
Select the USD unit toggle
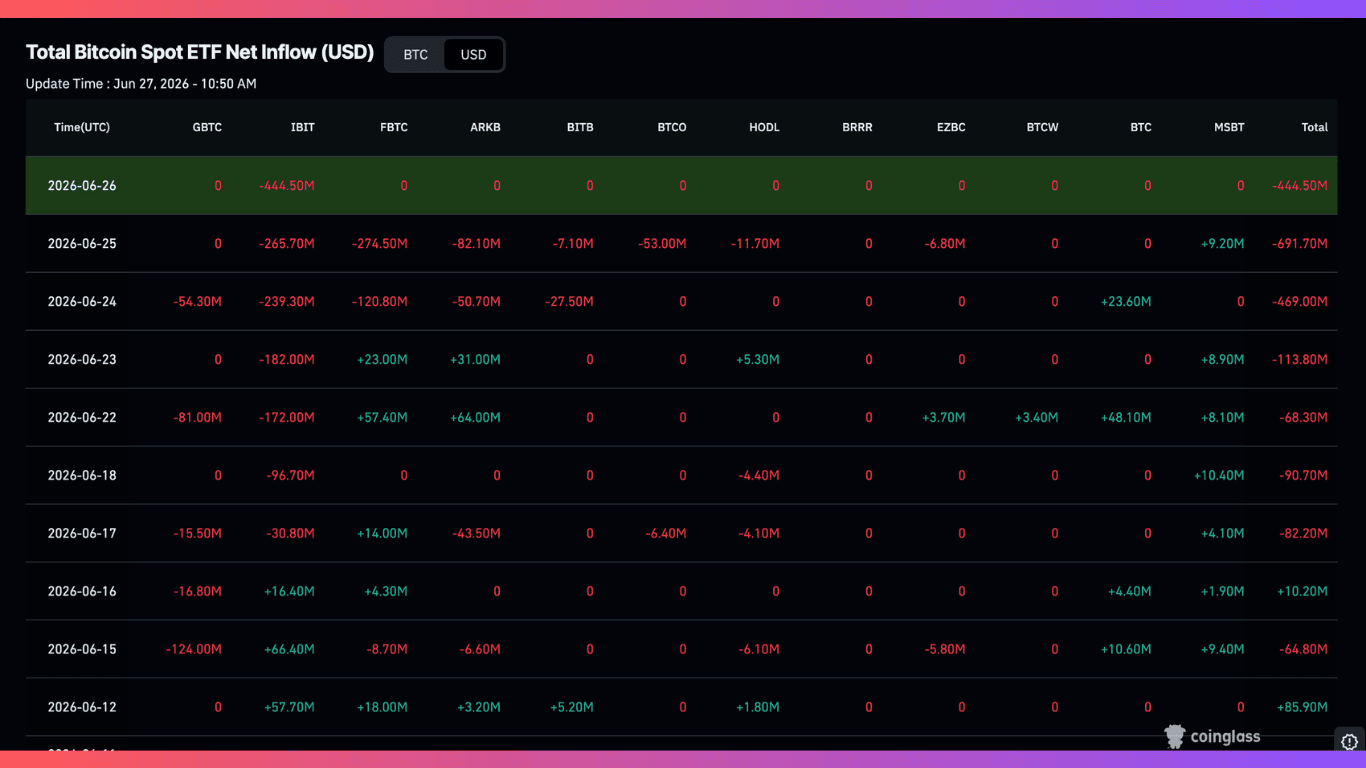pos(473,55)
